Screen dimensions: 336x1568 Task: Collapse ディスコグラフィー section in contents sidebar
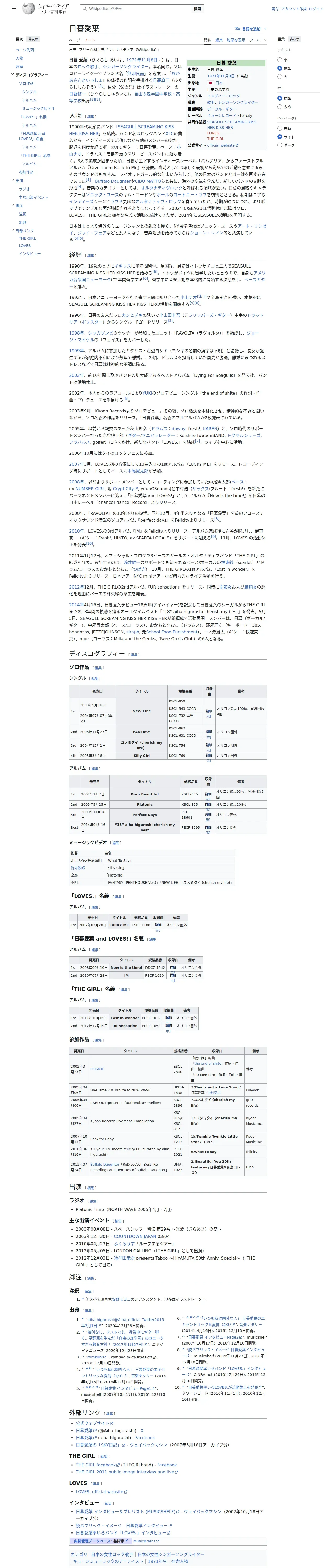point(12,75)
